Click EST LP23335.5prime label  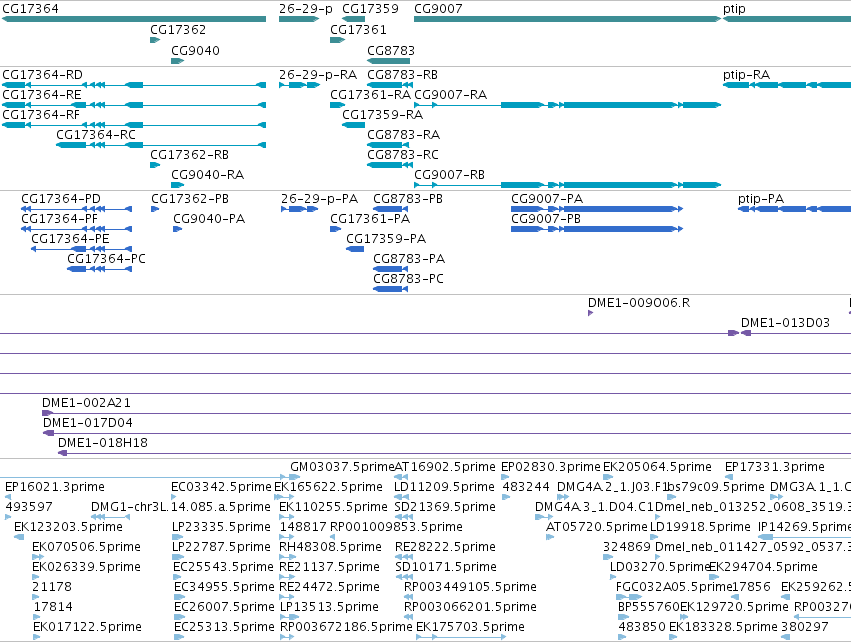click(221, 527)
